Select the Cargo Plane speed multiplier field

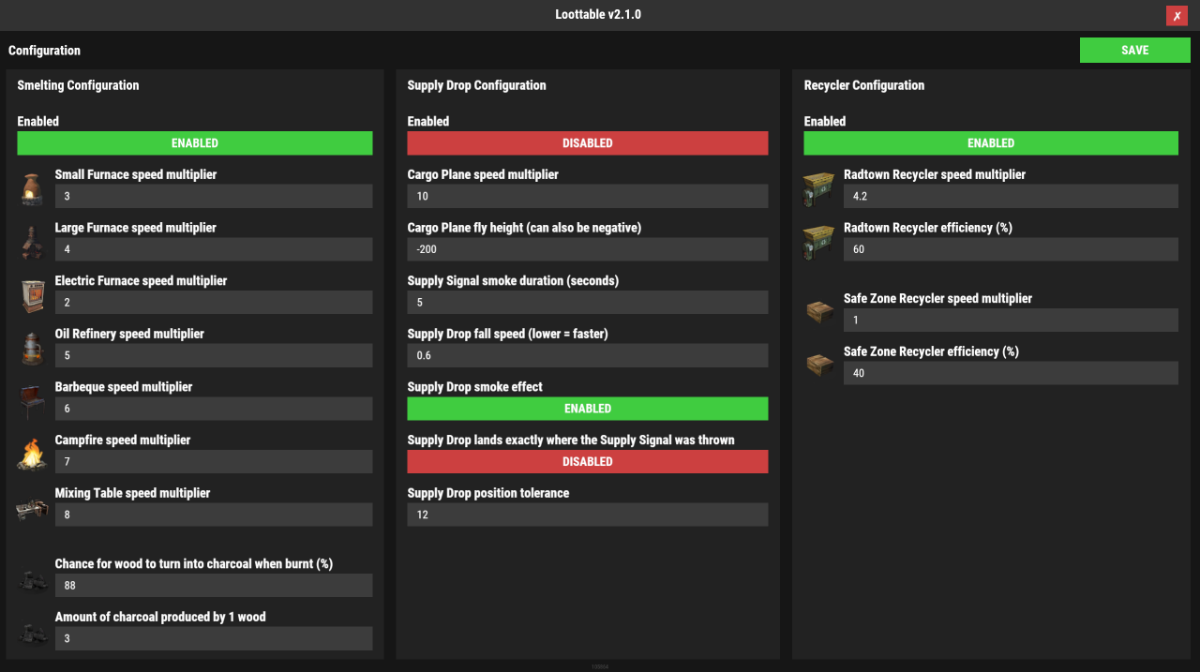pos(587,196)
